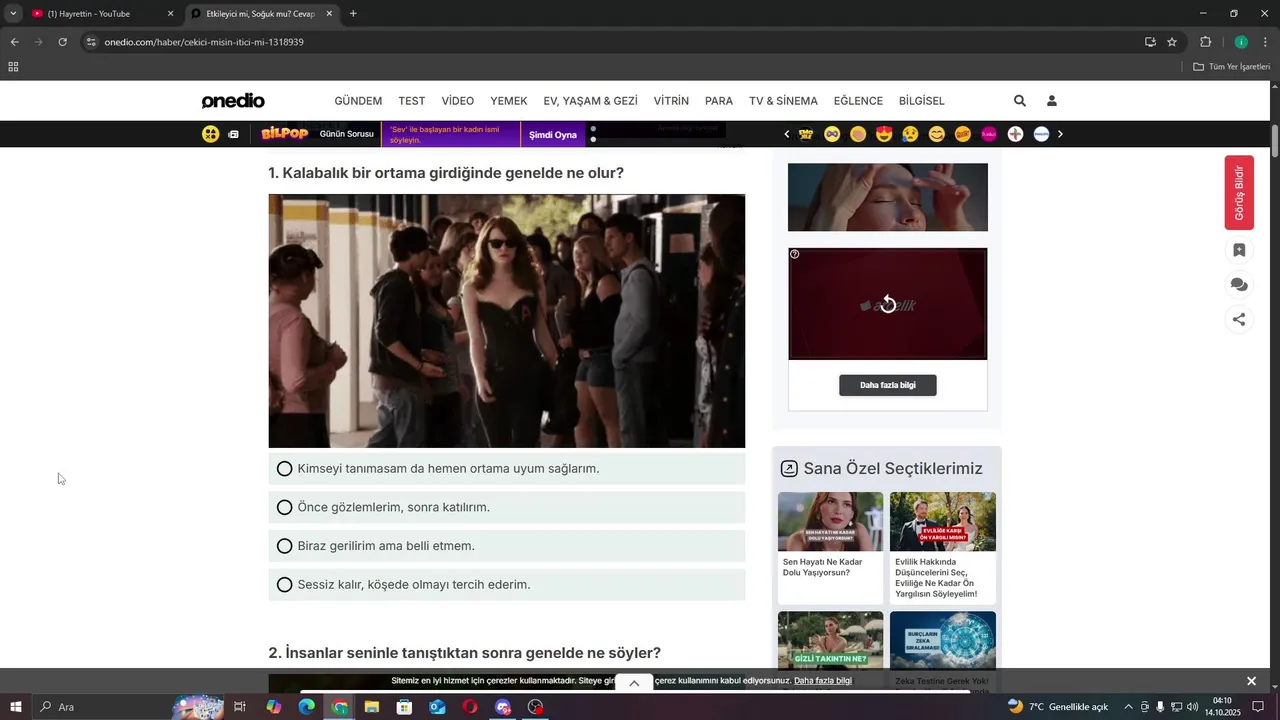1280x720 pixels.
Task: Open the taskbar weather widget 7°C
Action: point(1057,707)
